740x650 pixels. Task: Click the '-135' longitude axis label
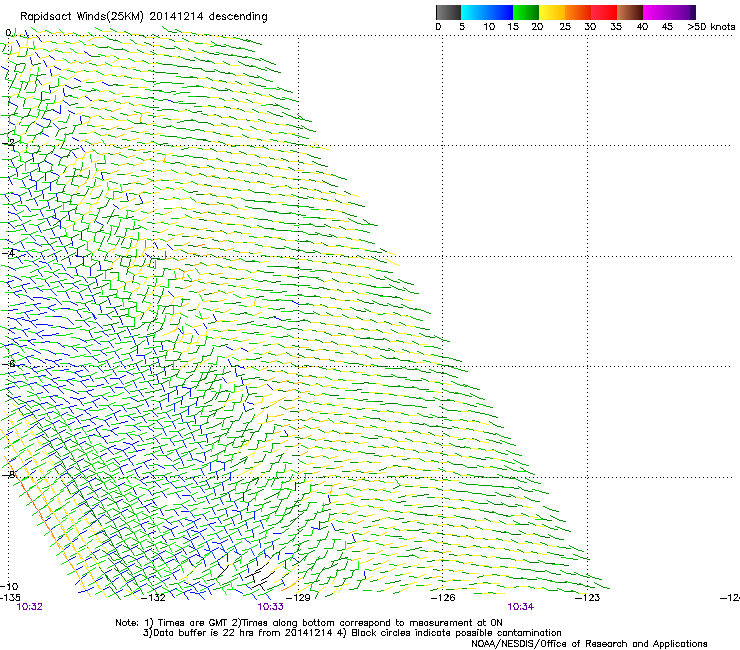(x=10, y=598)
